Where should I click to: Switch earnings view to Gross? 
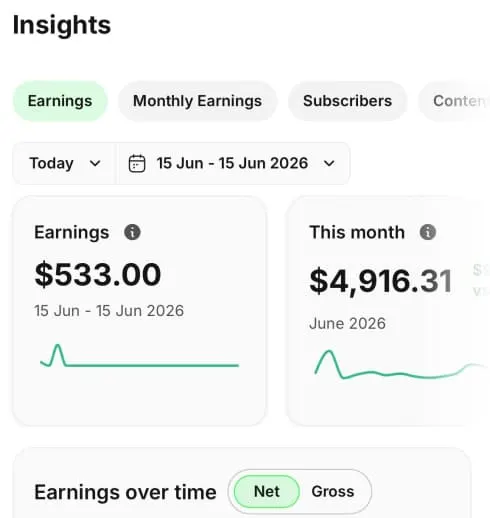click(333, 492)
